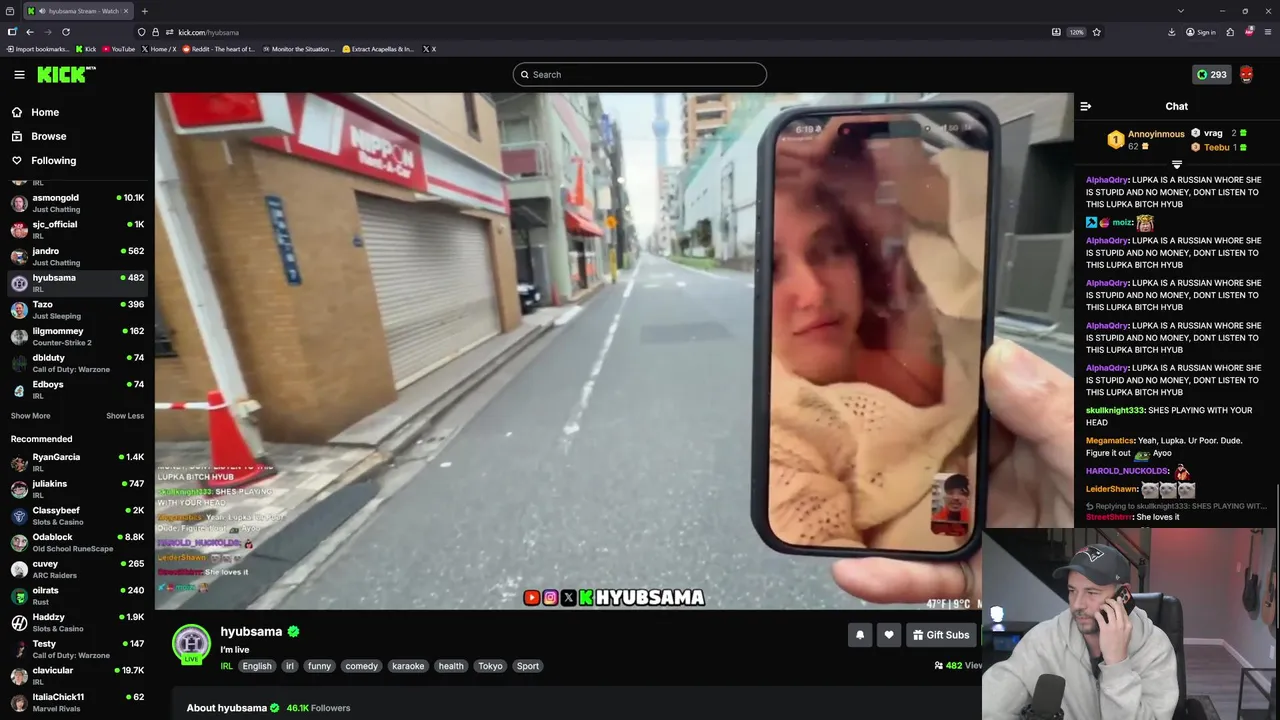
Task: Select the Tokyo tag
Action: pyautogui.click(x=490, y=666)
